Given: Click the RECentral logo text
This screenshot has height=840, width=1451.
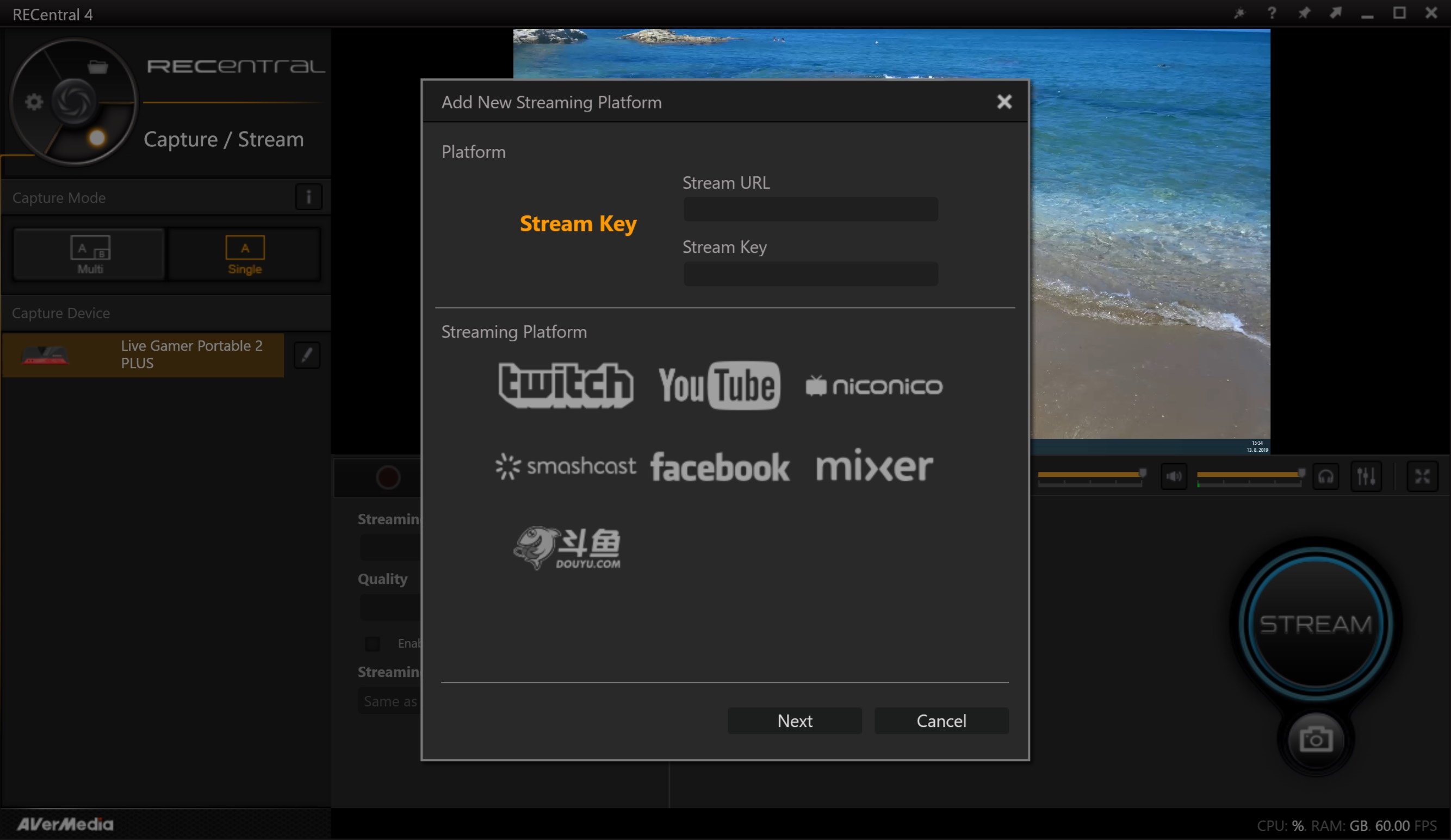Looking at the screenshot, I should [x=235, y=66].
